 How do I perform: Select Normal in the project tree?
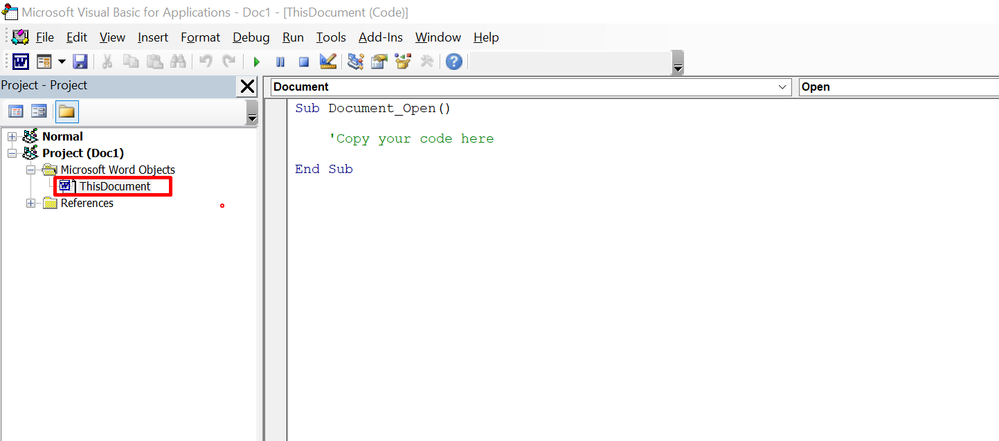click(62, 136)
